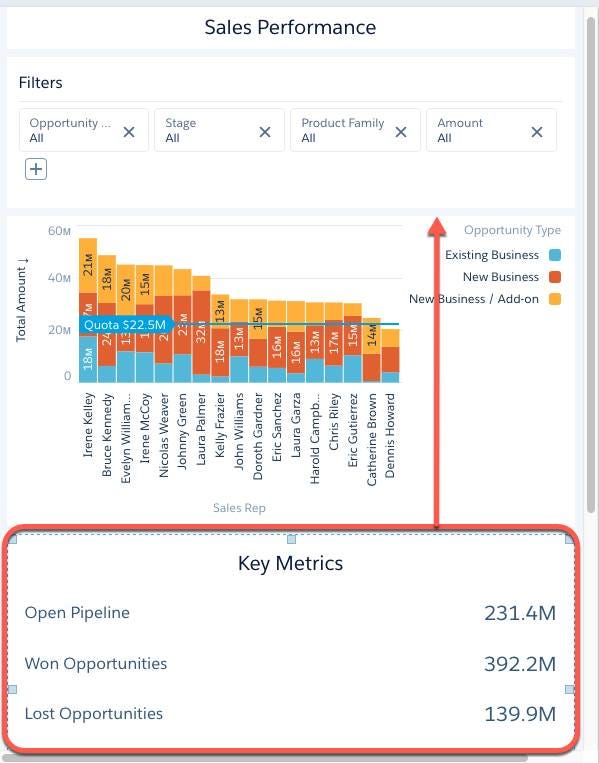Select the Open Pipeline metric value 231.4M
Screen dimensions: 599x763
(520, 613)
